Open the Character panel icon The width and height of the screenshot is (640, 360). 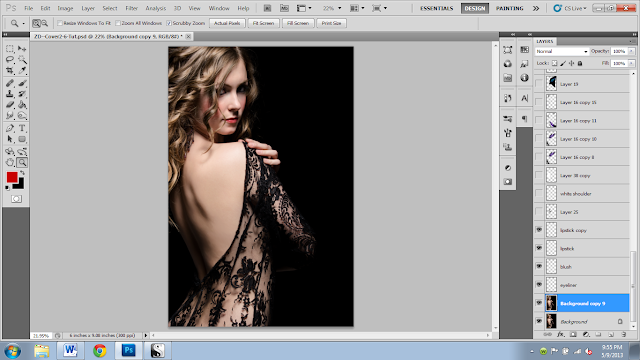pos(524,98)
